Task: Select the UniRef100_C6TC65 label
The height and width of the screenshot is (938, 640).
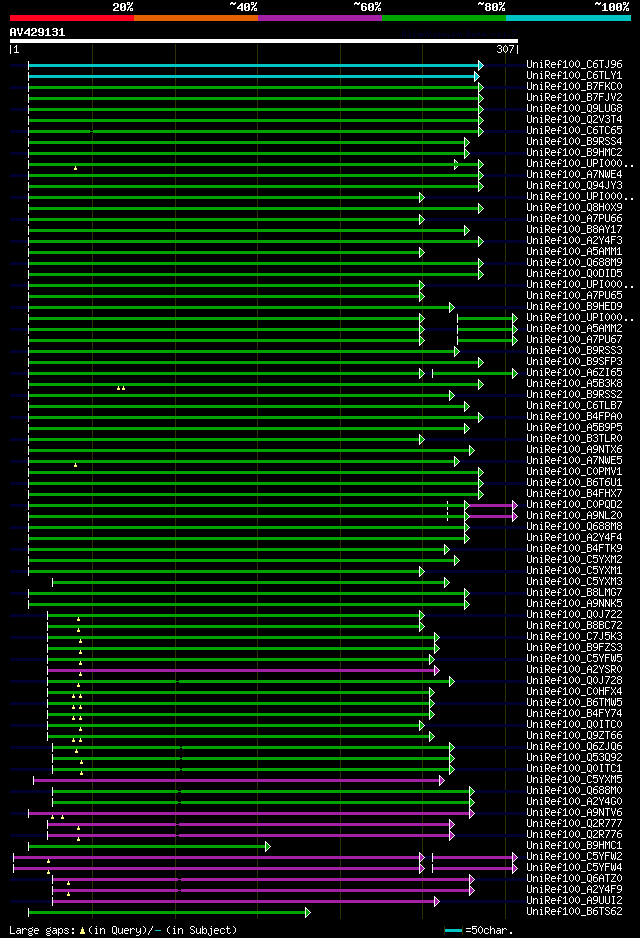Action: (x=574, y=130)
